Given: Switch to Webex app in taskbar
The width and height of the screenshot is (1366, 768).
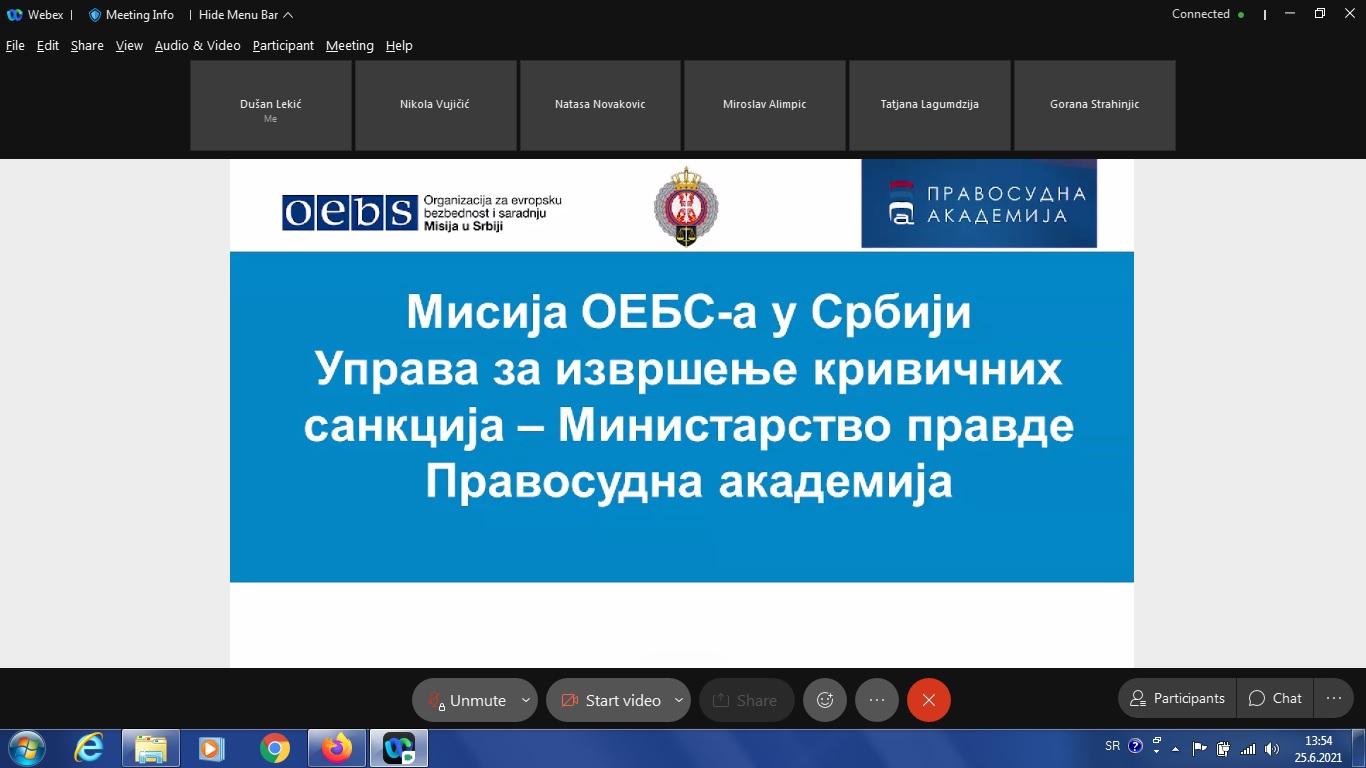Looking at the screenshot, I should (399, 748).
